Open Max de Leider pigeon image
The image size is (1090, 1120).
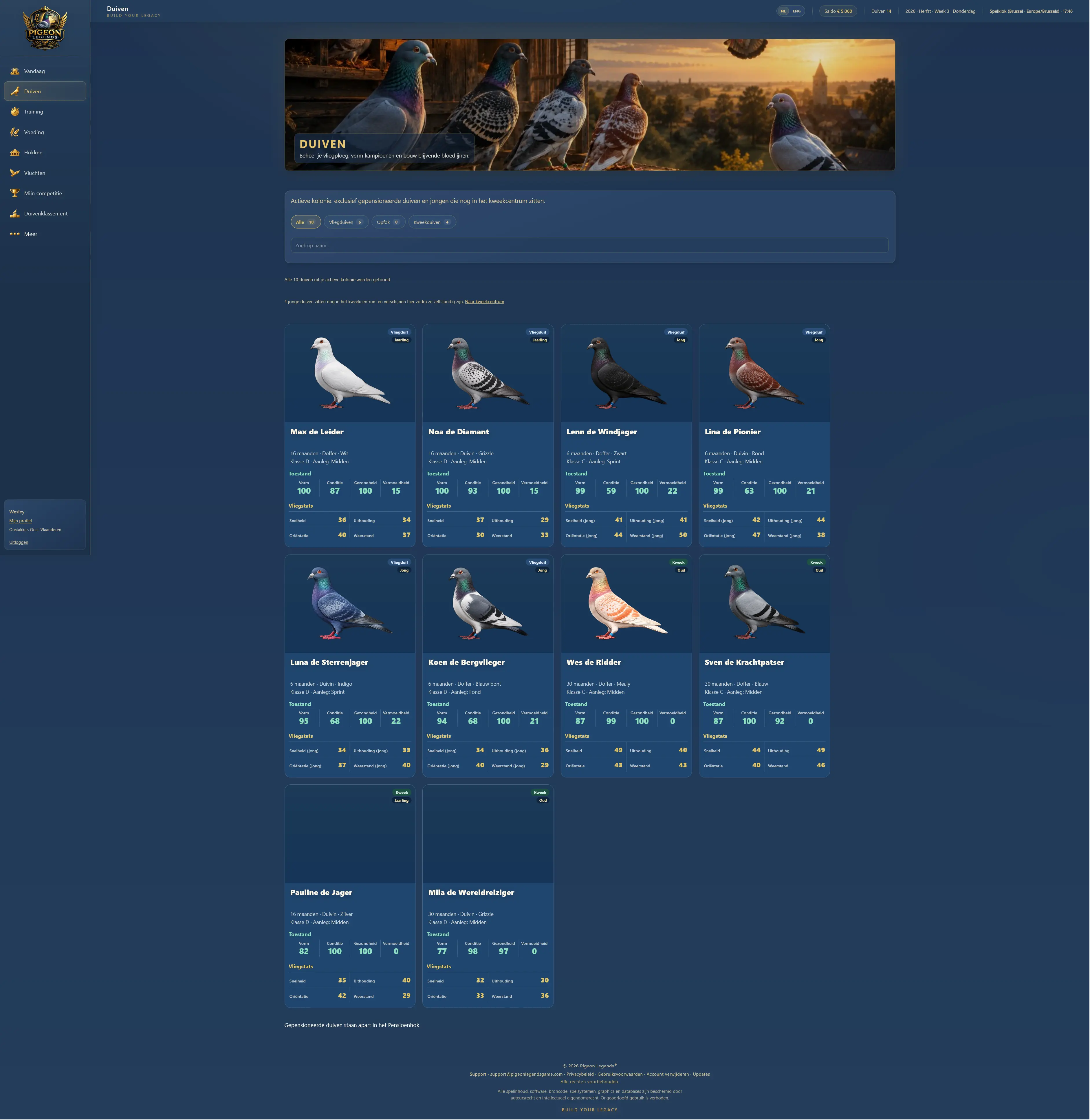pyautogui.click(x=350, y=374)
